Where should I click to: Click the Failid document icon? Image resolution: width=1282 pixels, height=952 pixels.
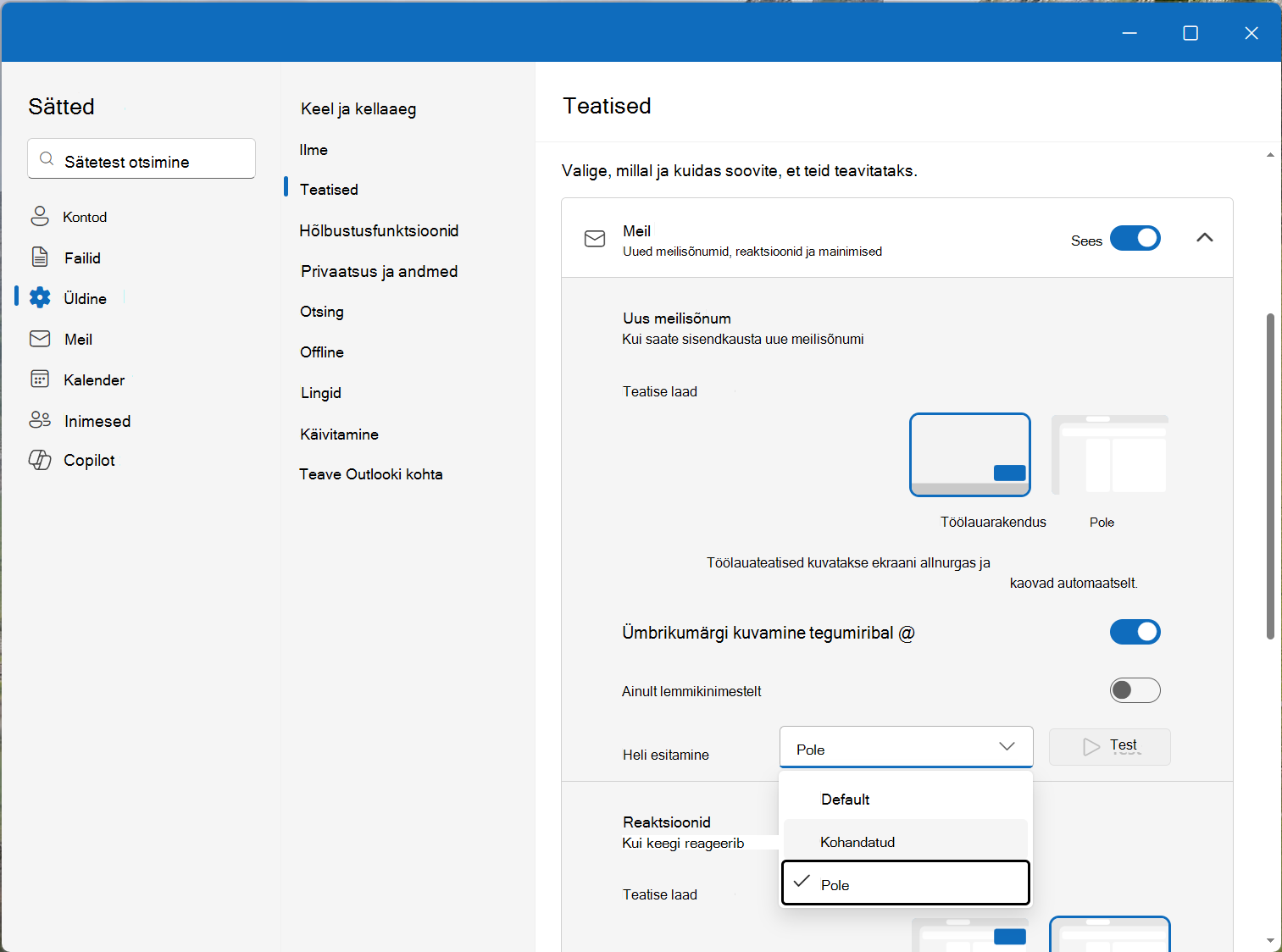[40, 257]
